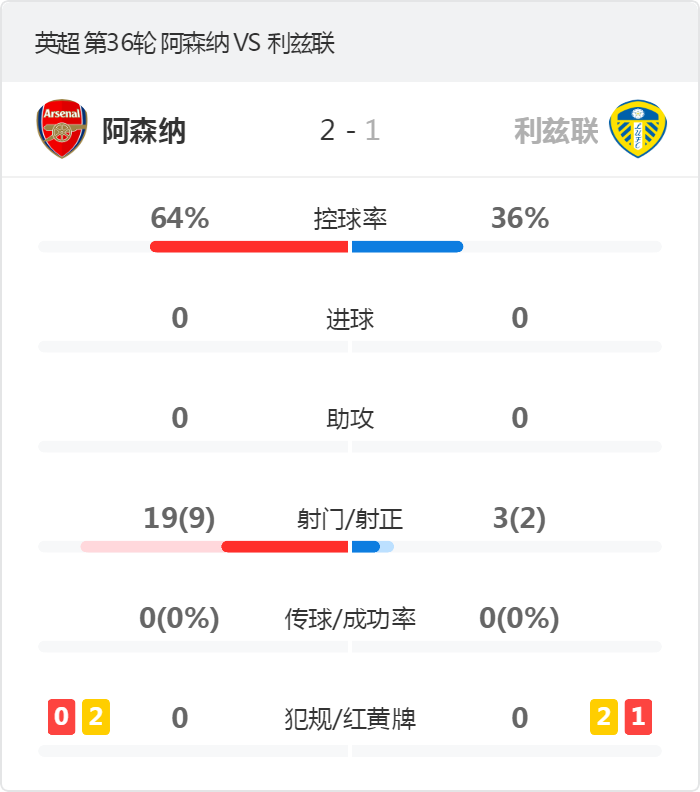Click Leeds United's blue possession bar
The width and height of the screenshot is (700, 792).
[x=407, y=247]
